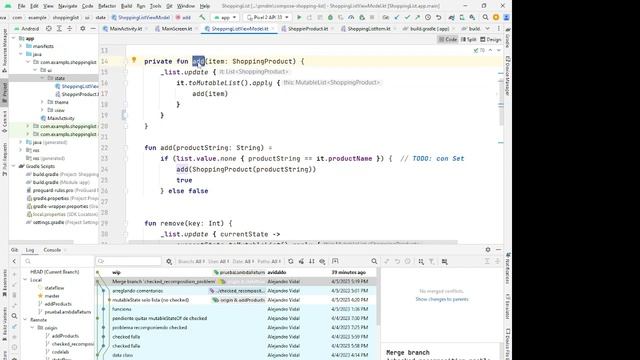The width and height of the screenshot is (640, 360).
Task: Click the sort arrows icon in Git log
Action: [x=312, y=261]
